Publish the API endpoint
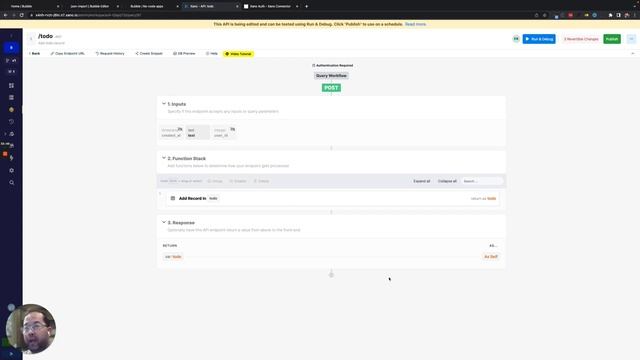The height and width of the screenshot is (360, 640). point(612,39)
